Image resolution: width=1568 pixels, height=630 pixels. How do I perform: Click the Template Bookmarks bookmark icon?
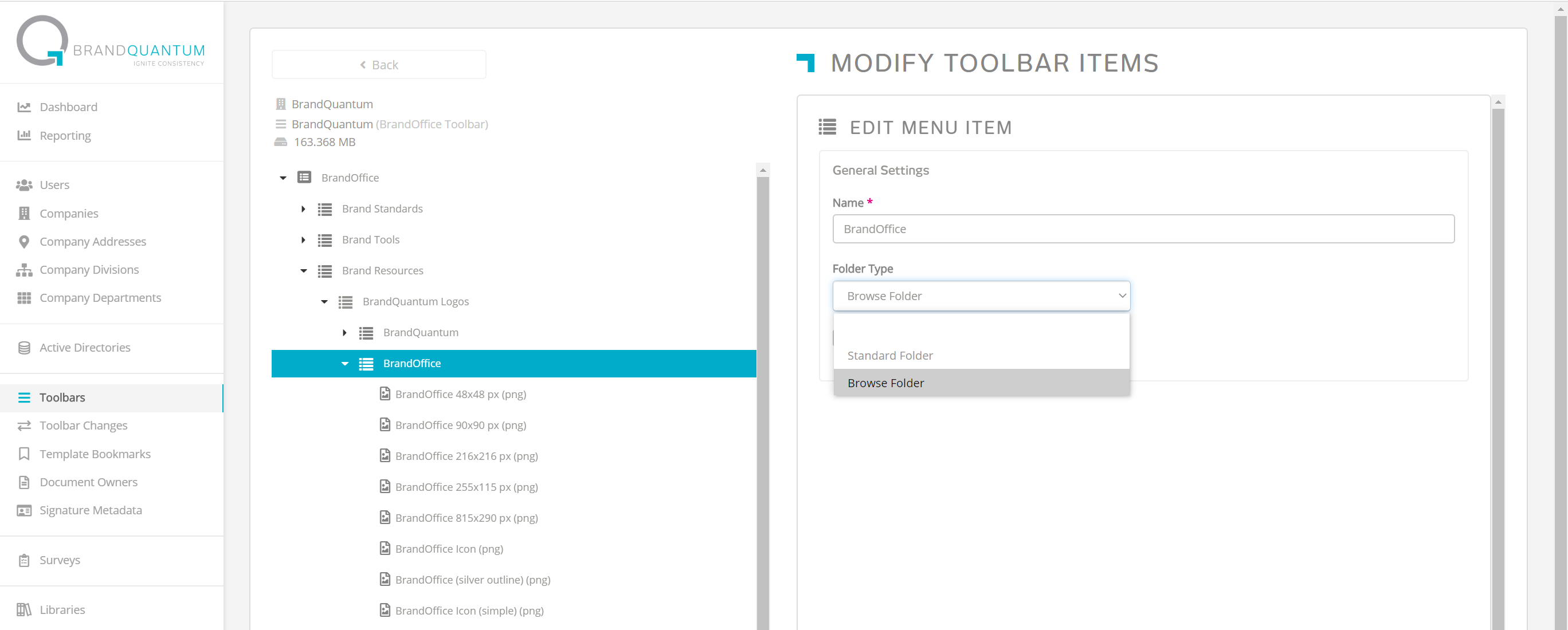click(23, 454)
